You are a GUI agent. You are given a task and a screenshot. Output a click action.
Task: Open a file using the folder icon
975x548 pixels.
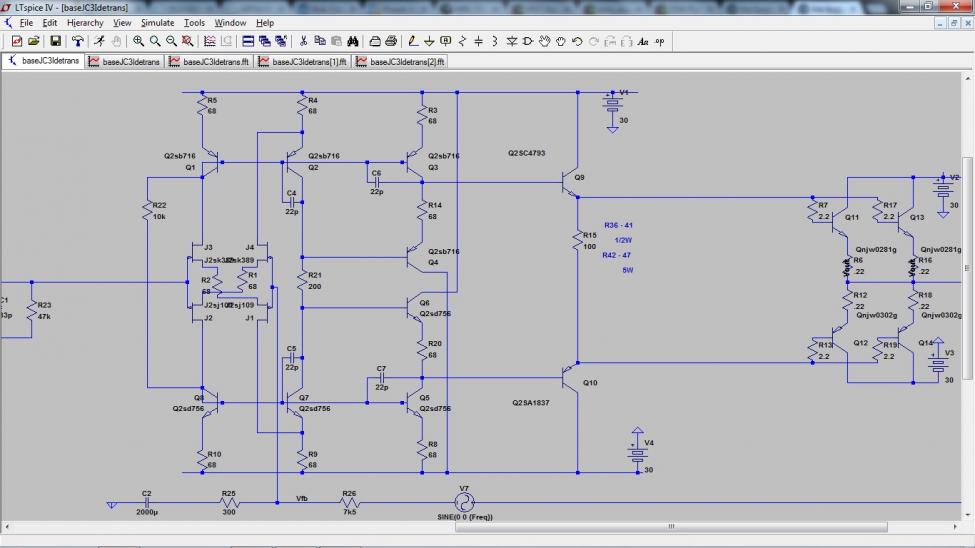click(34, 41)
